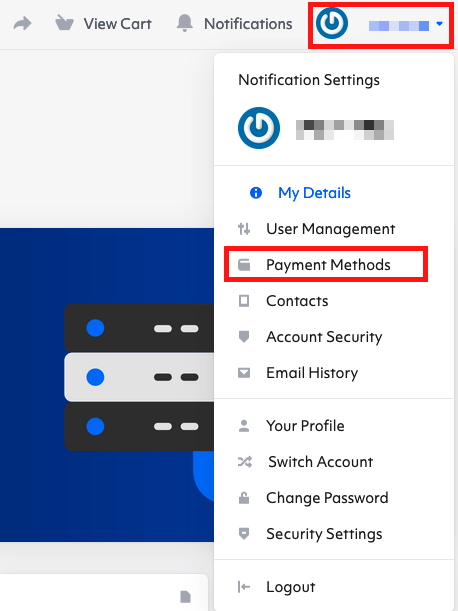Viewport: 458px width, 611px height.
Task: Click the large profile avatar under Notification Settings
Action: [x=259, y=128]
